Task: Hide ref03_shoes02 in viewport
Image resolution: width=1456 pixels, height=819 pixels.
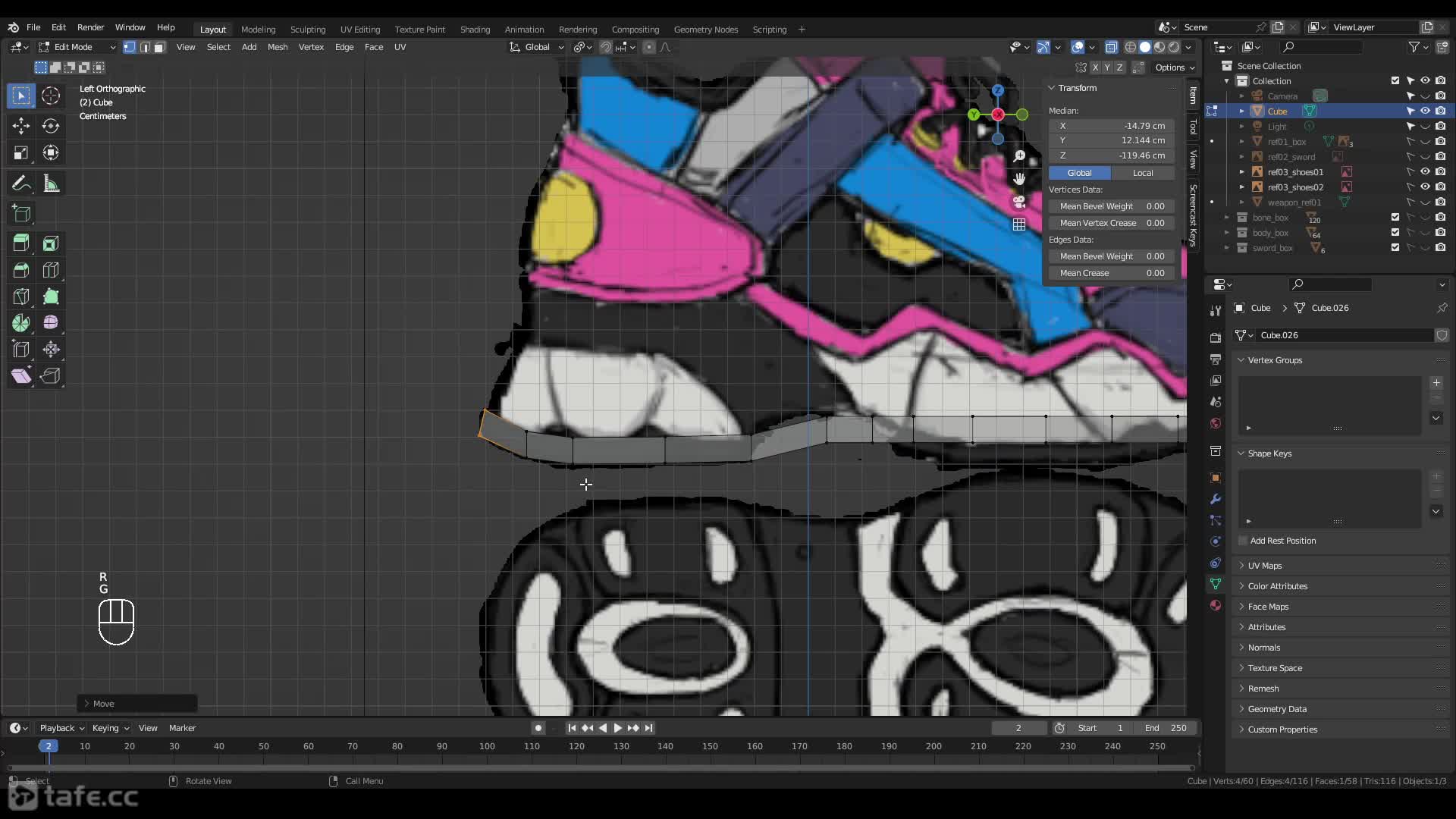Action: click(1425, 187)
